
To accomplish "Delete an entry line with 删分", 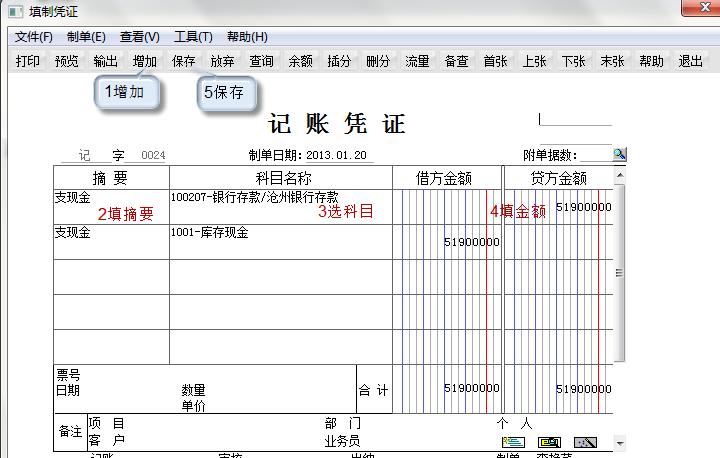I will click(378, 61).
